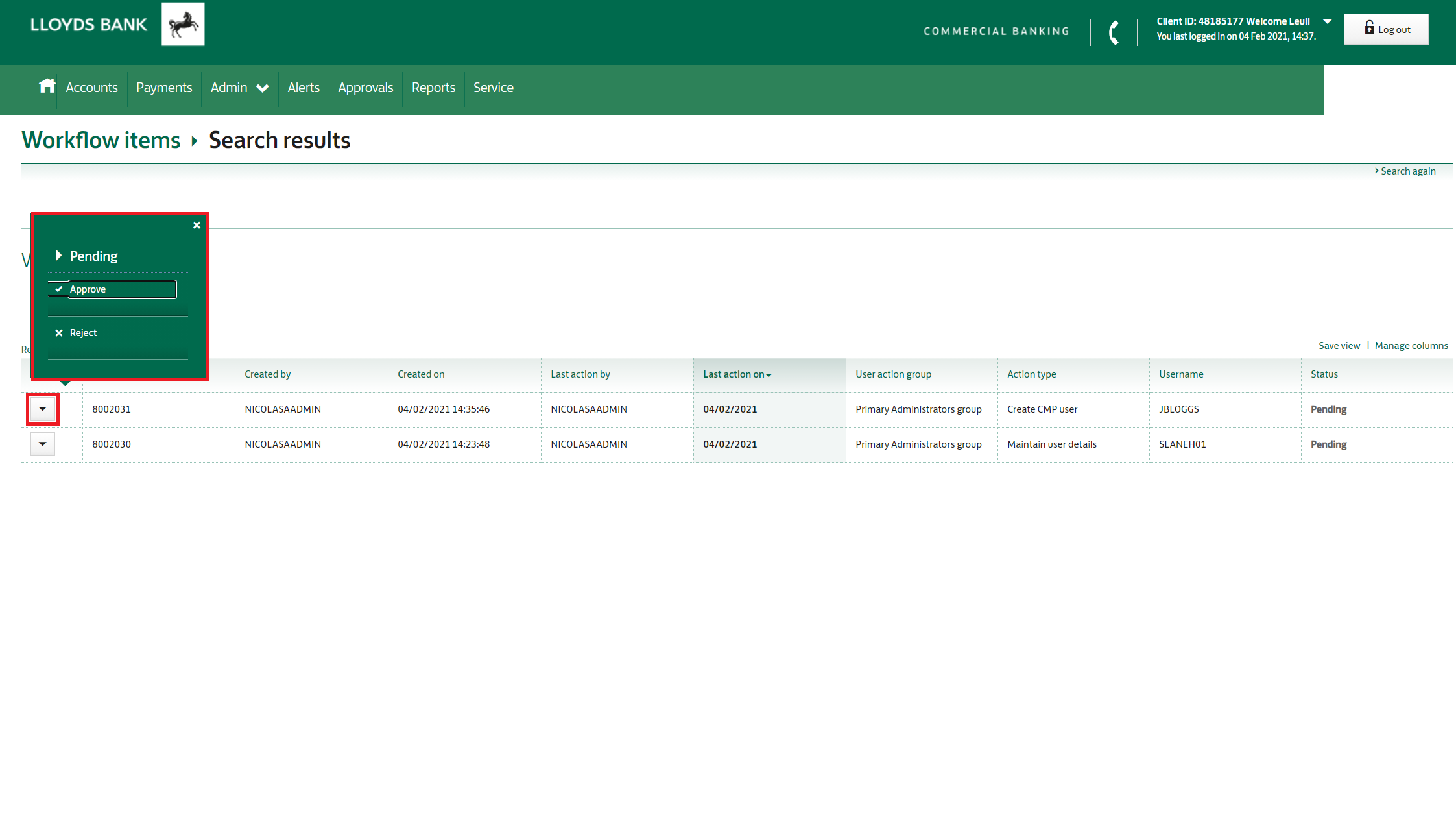Sort by Created by column
Image resolution: width=1456 pixels, height=837 pixels.
267,374
